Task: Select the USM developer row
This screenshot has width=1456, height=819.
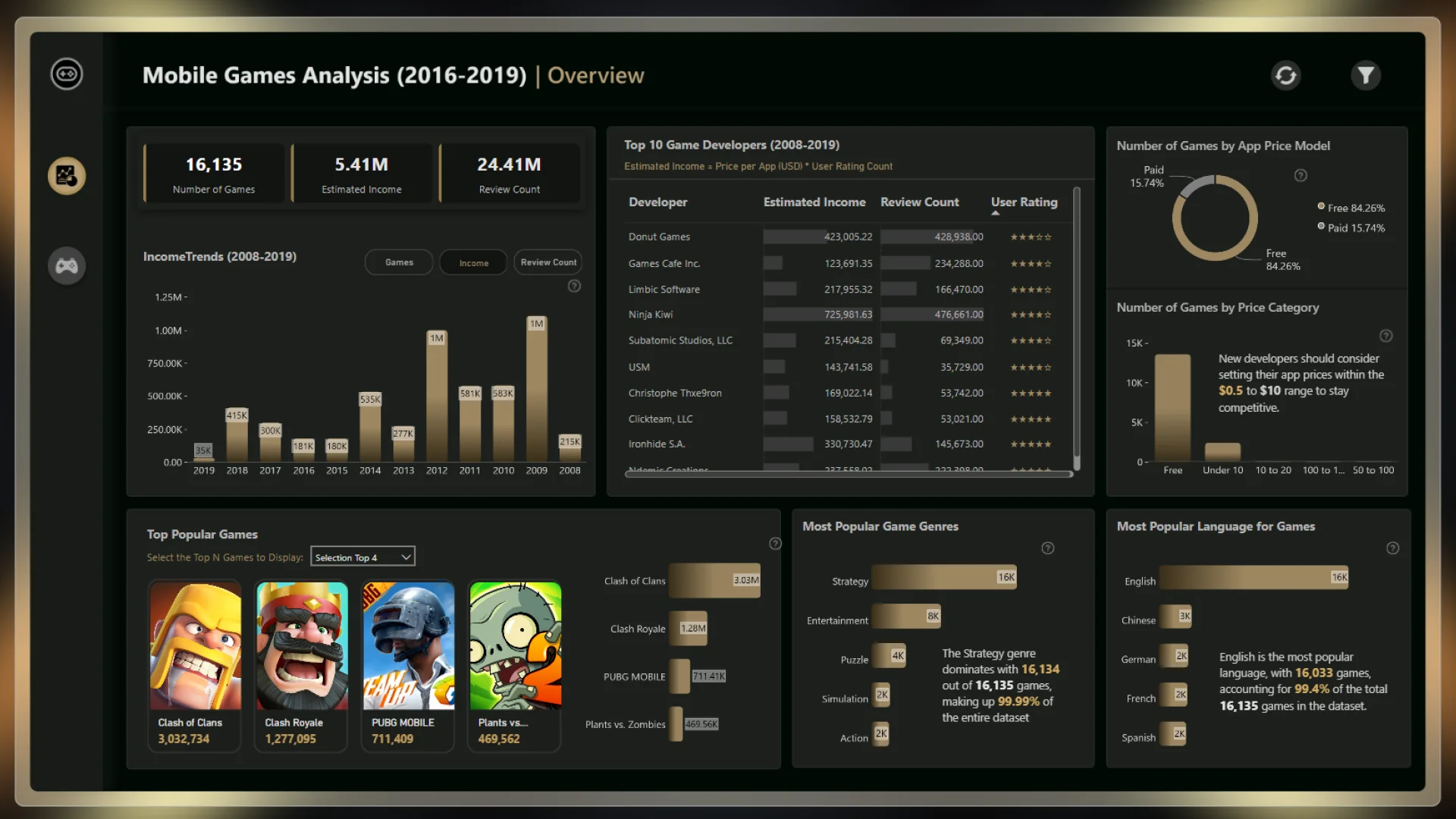Action: tap(848, 367)
